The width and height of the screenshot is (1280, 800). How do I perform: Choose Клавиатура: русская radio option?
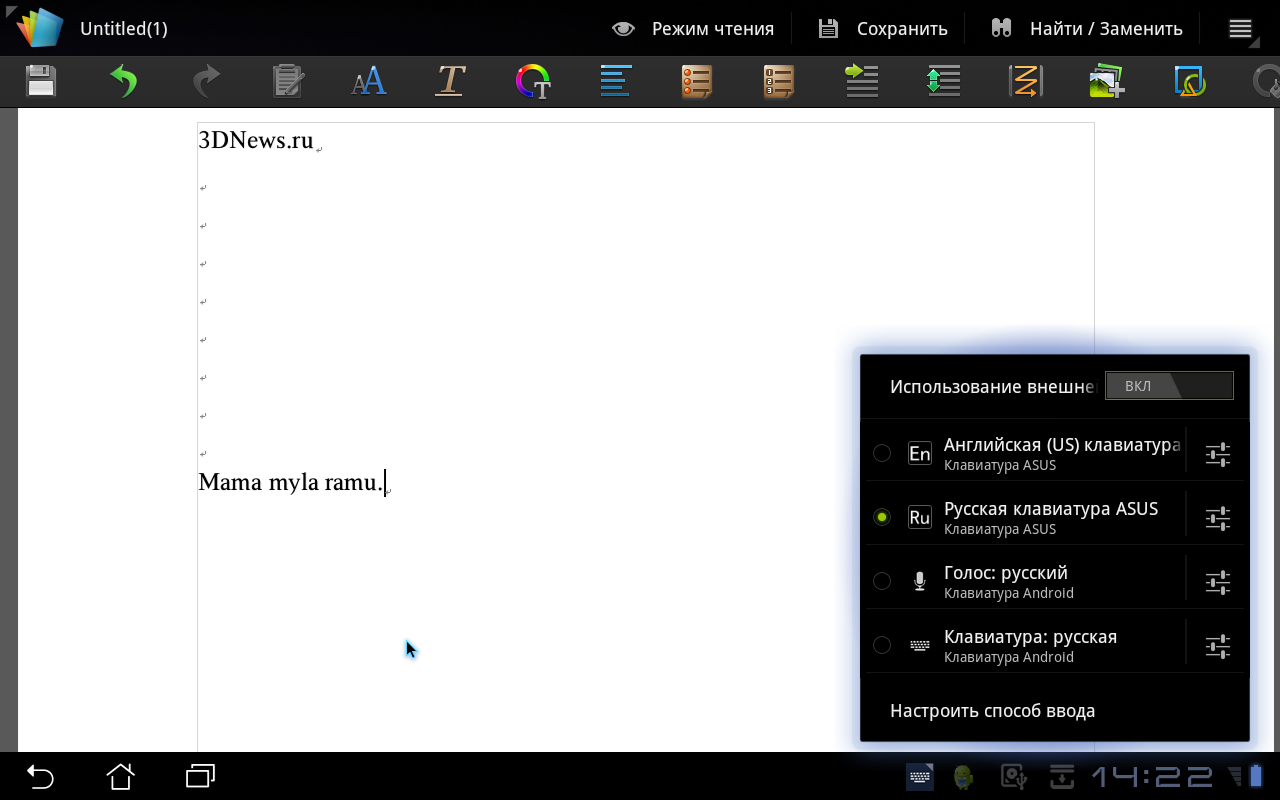(882, 645)
